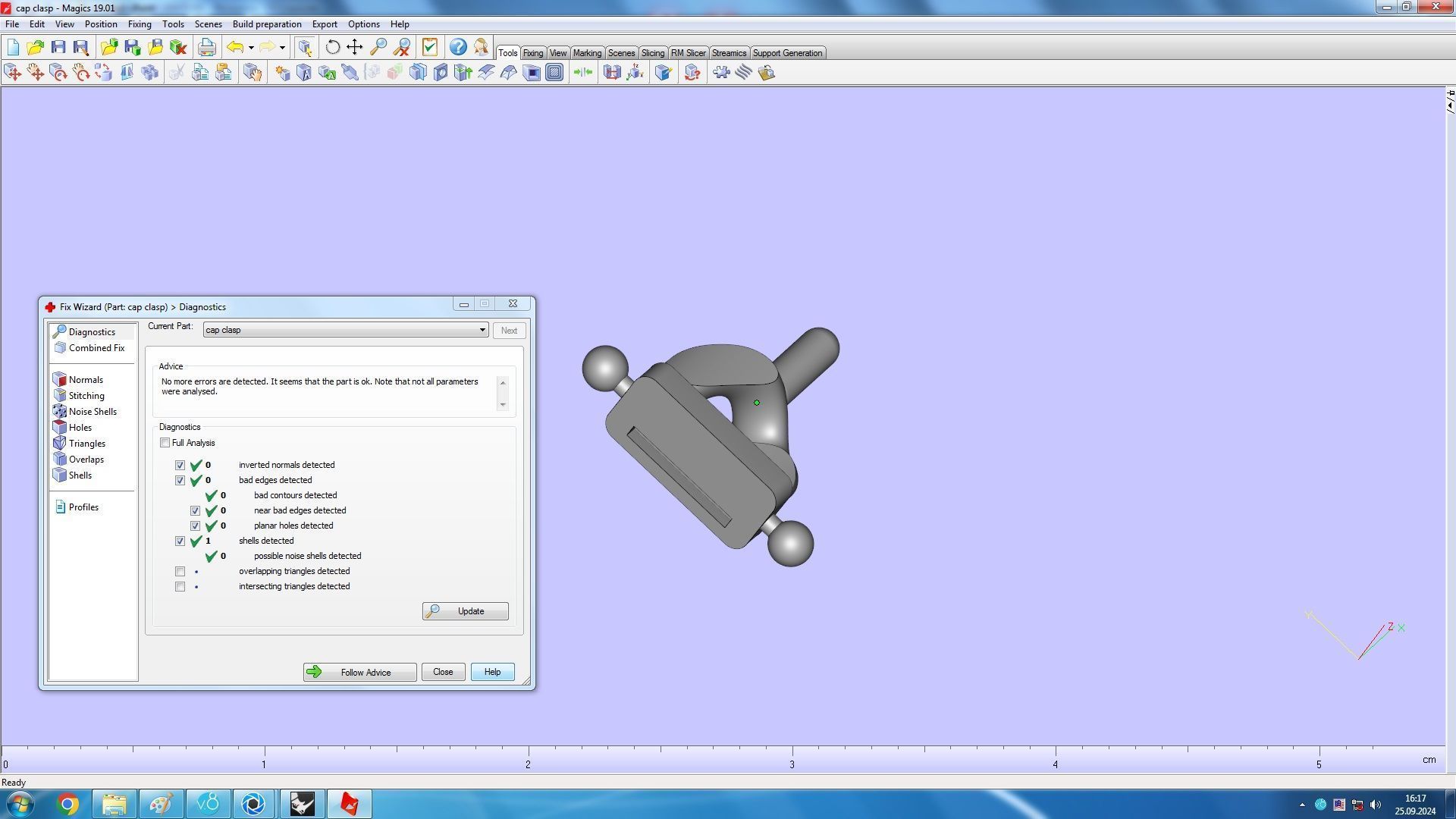Click the Zoom magnifier icon
1456x819 pixels.
(378, 47)
